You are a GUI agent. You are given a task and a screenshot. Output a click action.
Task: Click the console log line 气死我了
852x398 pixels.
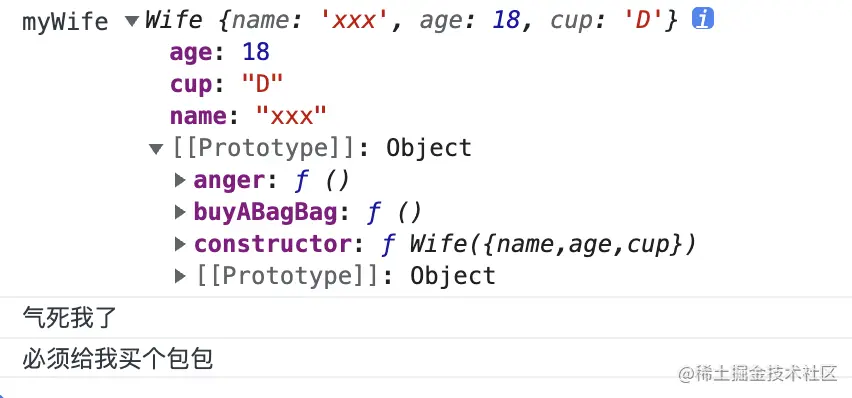(x=70, y=318)
